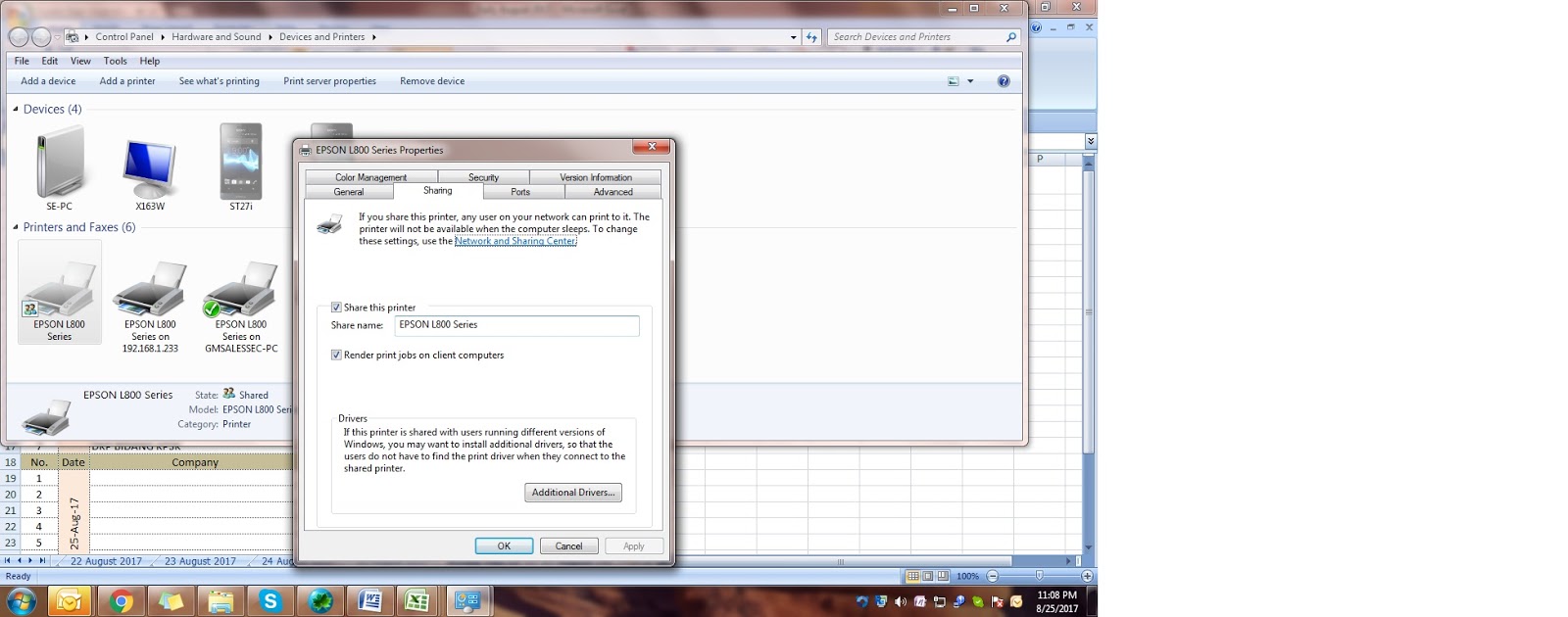This screenshot has height=617, width=1568.
Task: Open the View menu
Action: [80, 61]
